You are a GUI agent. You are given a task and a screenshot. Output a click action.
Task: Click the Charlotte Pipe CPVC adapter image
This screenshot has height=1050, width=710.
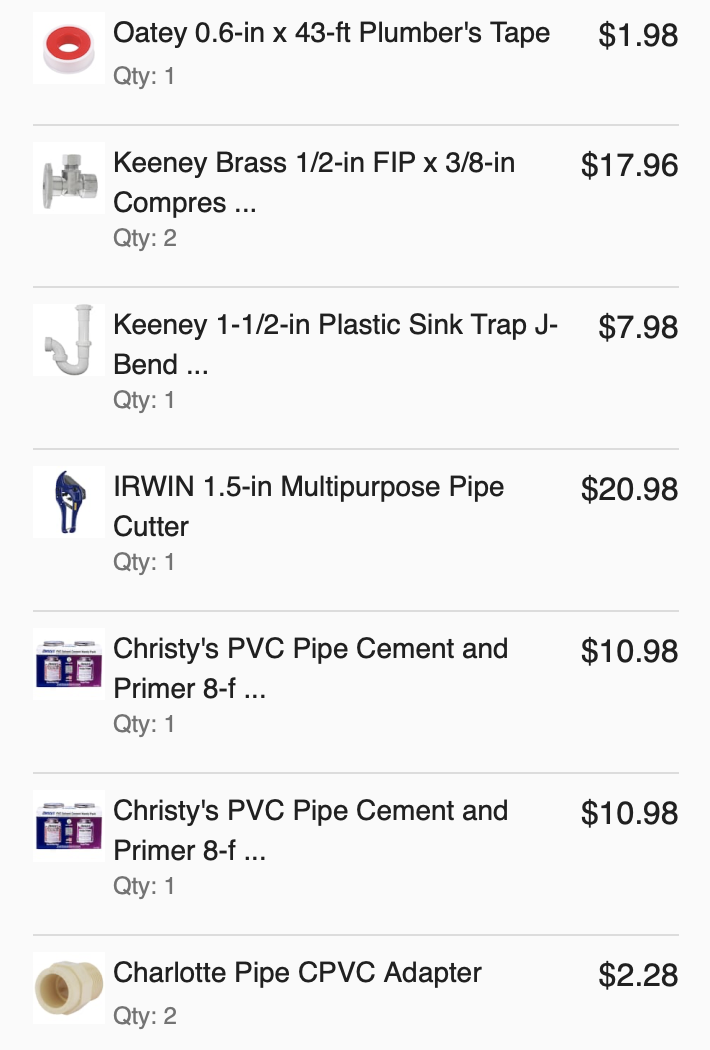tap(69, 988)
